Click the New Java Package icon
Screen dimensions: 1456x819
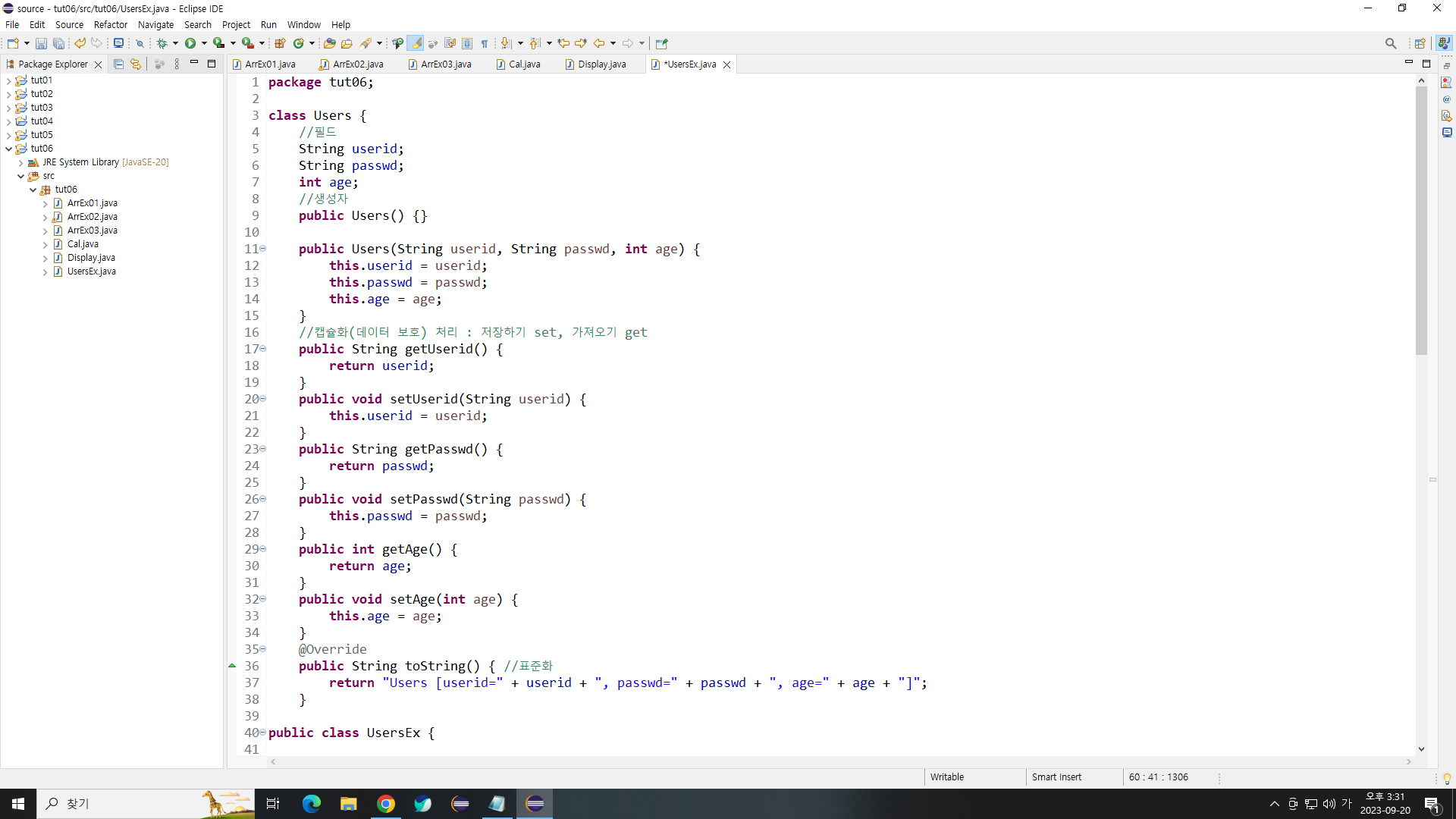[280, 43]
